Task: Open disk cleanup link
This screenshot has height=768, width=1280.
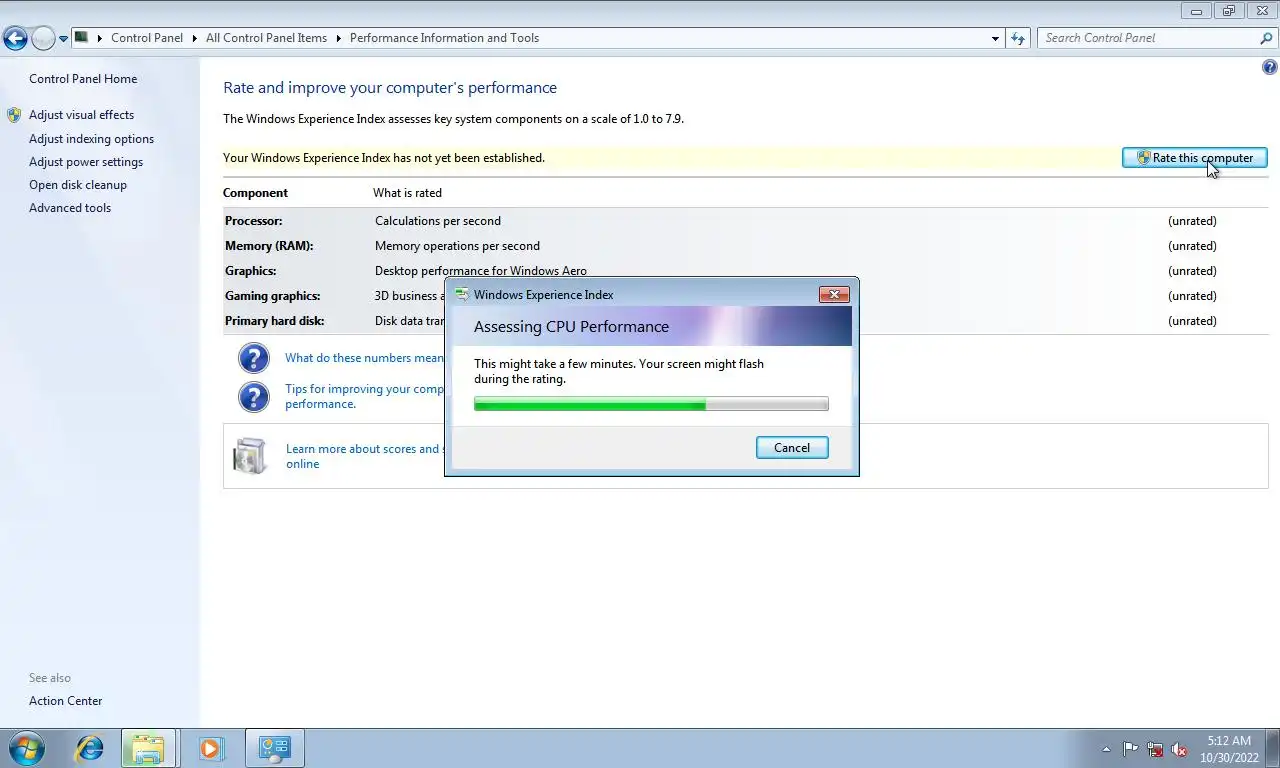Action: point(78,185)
